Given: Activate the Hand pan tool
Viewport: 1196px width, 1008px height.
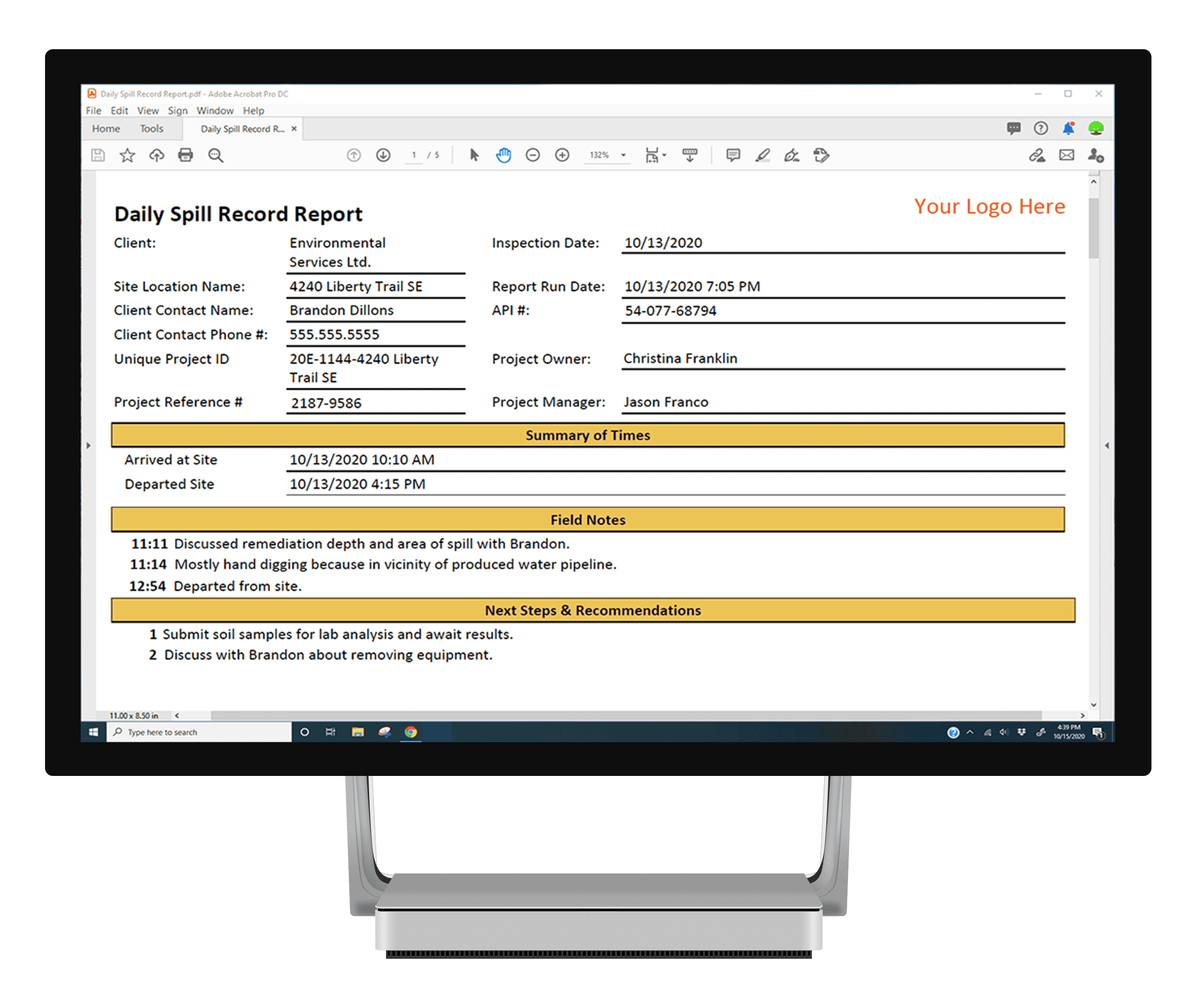Looking at the screenshot, I should click(x=503, y=155).
